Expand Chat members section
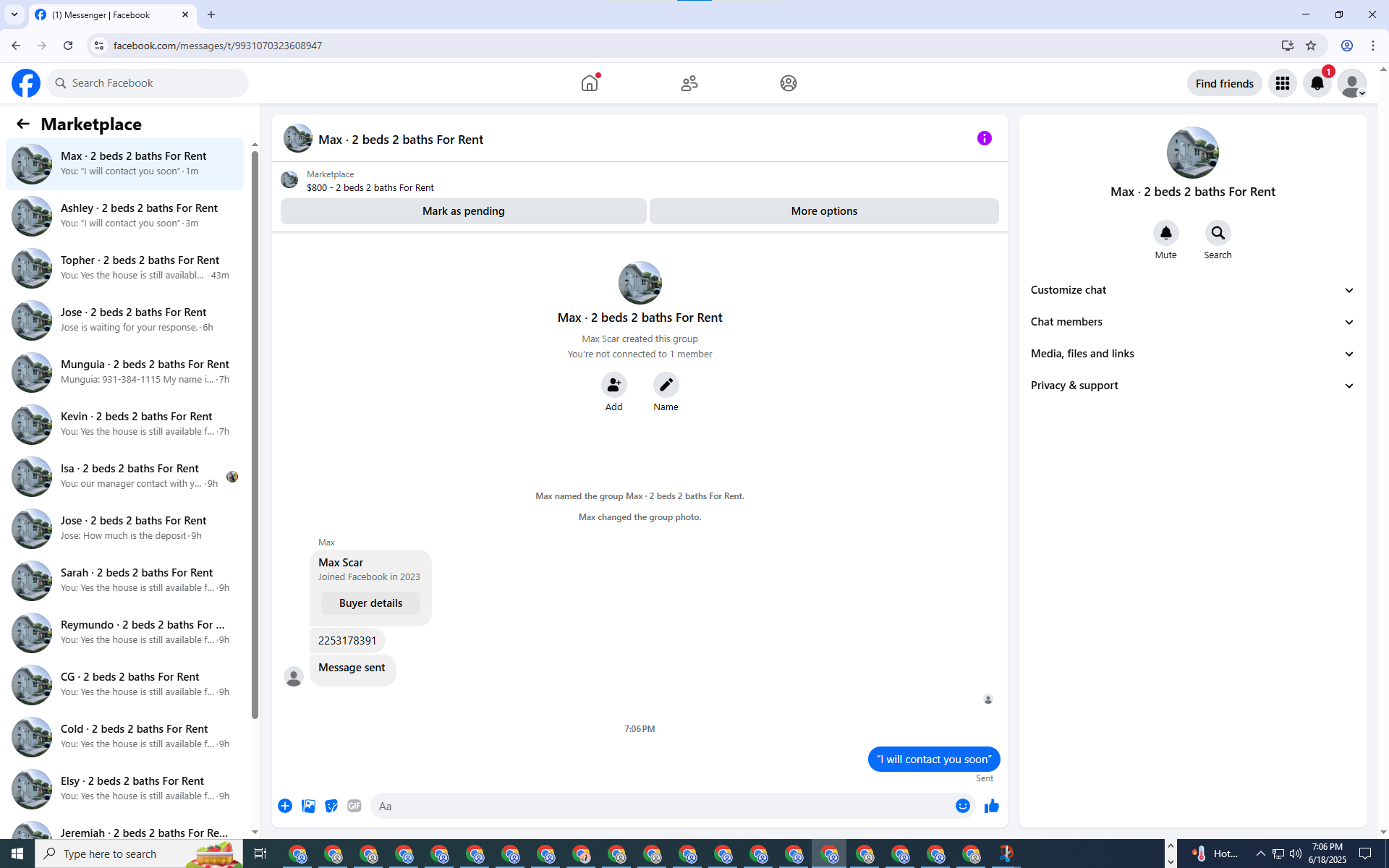 [x=1192, y=322]
